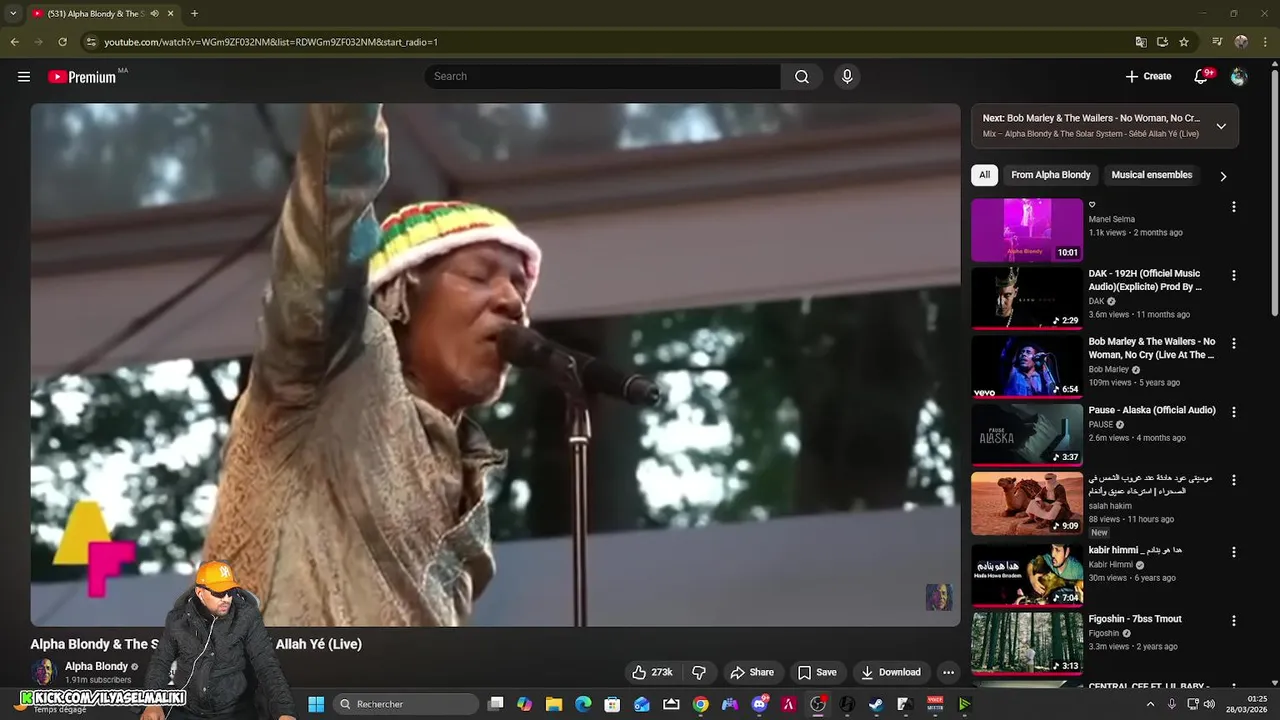Select the Musical ensembles chip
The image size is (1280, 720).
point(1152,175)
